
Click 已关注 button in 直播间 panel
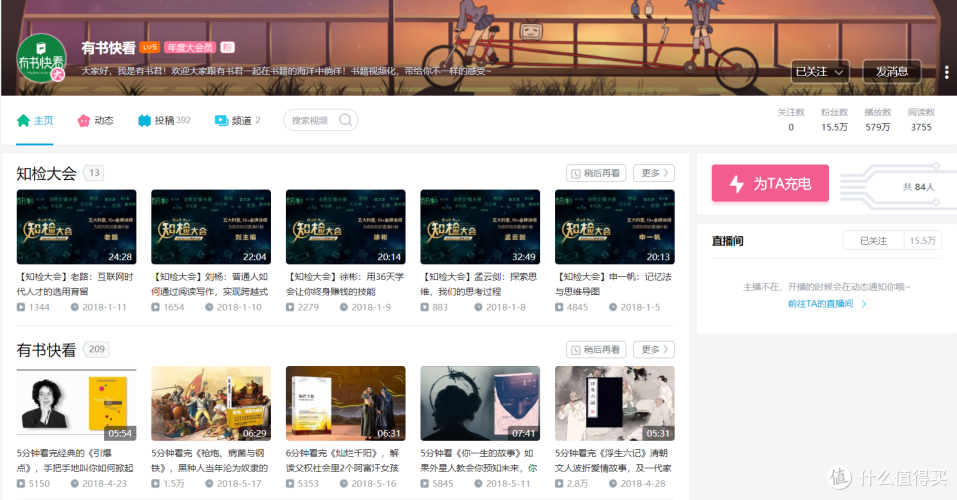click(873, 241)
